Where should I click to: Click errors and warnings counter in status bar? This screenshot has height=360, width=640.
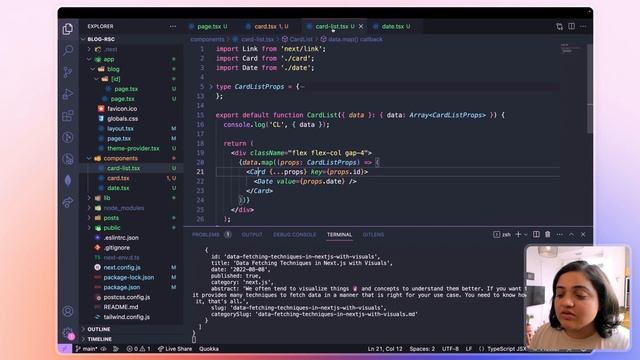pos(138,349)
